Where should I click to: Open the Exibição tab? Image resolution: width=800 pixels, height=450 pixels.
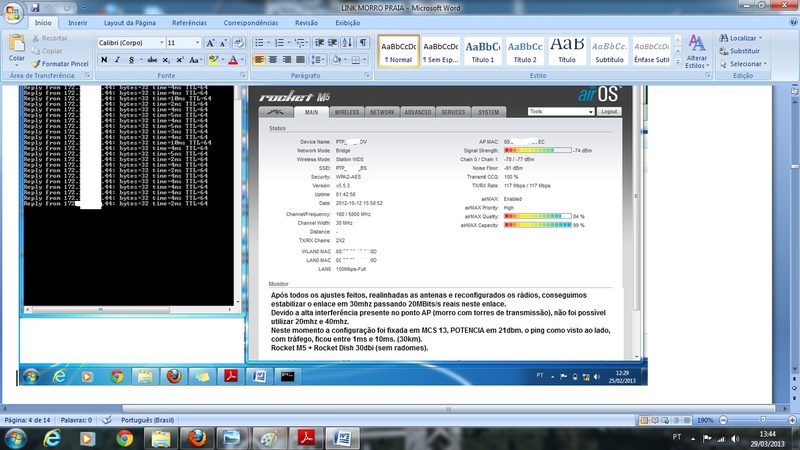tap(347, 23)
